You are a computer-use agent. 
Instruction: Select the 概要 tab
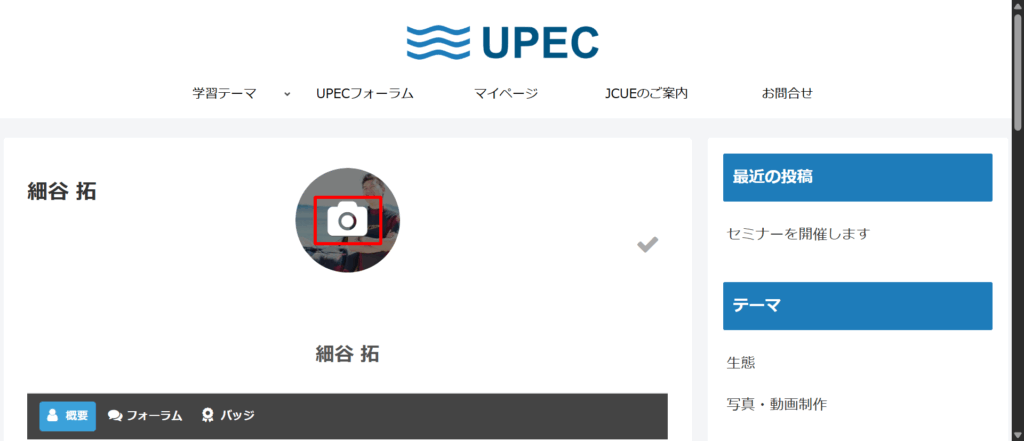pyautogui.click(x=68, y=416)
